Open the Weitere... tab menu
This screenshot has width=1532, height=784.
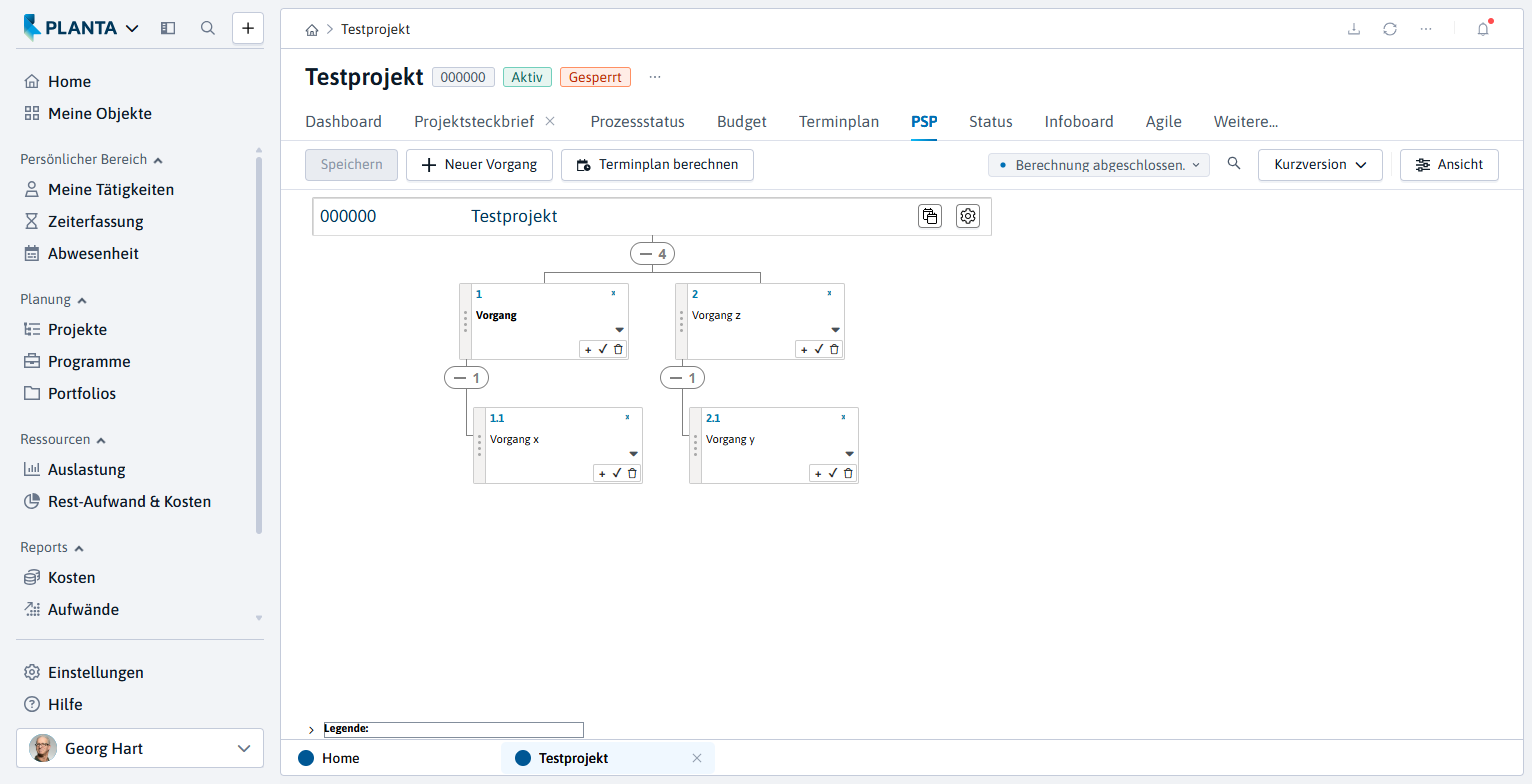[x=1246, y=122]
